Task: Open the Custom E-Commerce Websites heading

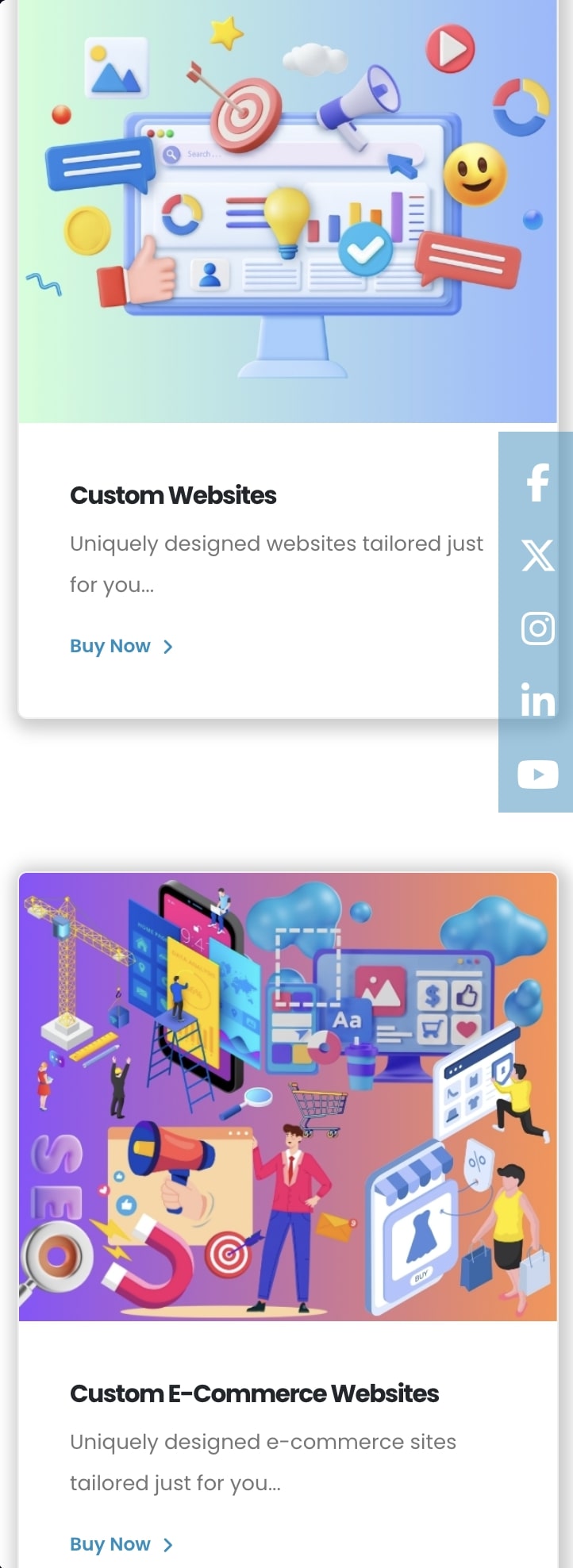Action: [x=254, y=1393]
